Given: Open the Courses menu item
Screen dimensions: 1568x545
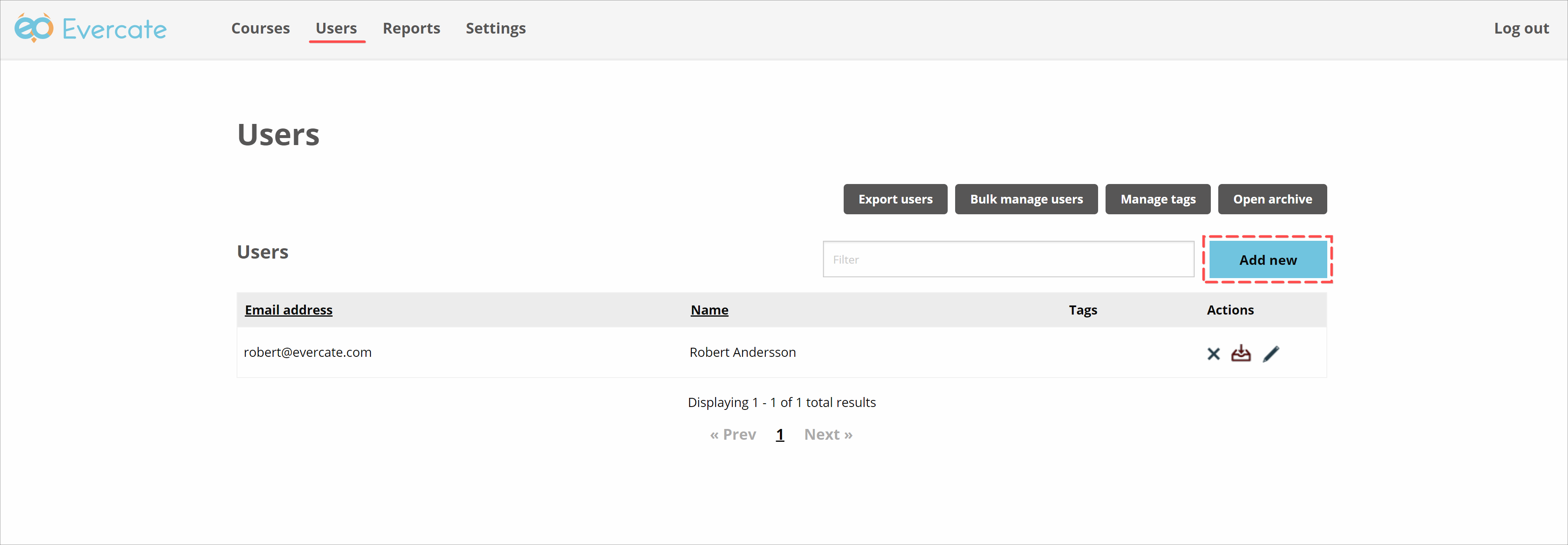Looking at the screenshot, I should pyautogui.click(x=261, y=29).
